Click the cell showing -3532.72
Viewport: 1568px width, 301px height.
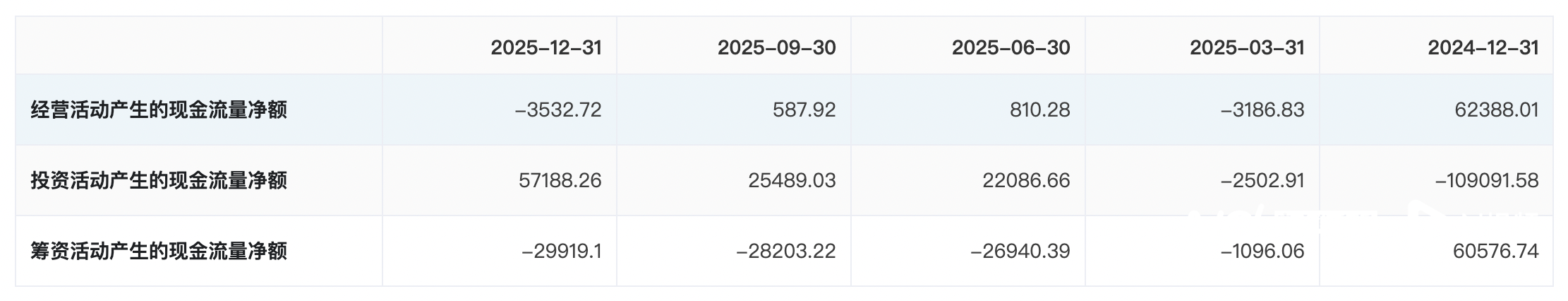point(558,110)
